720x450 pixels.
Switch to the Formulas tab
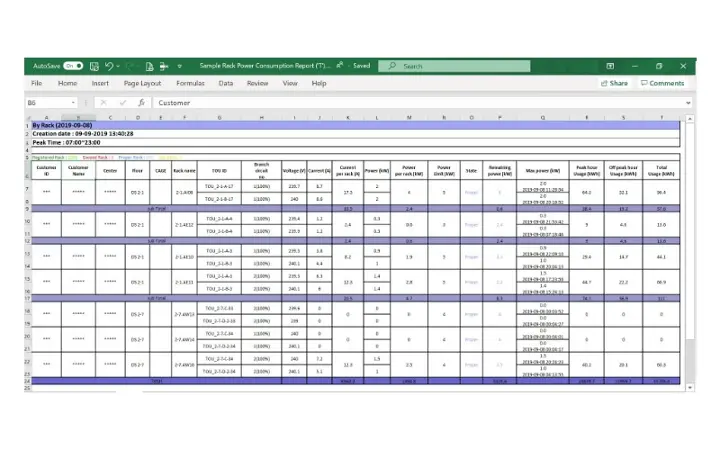pyautogui.click(x=190, y=83)
